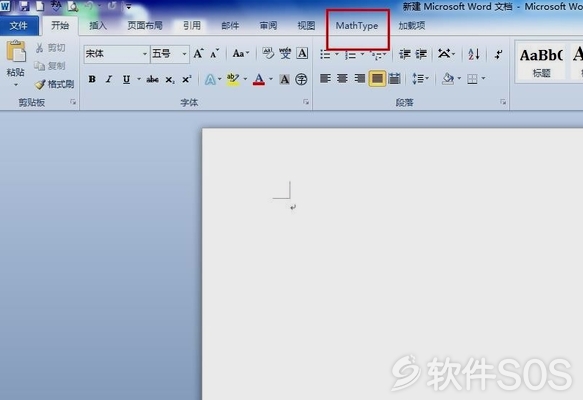The width and height of the screenshot is (583, 400).
Task: Apply the red font color
Action: coord(259,79)
